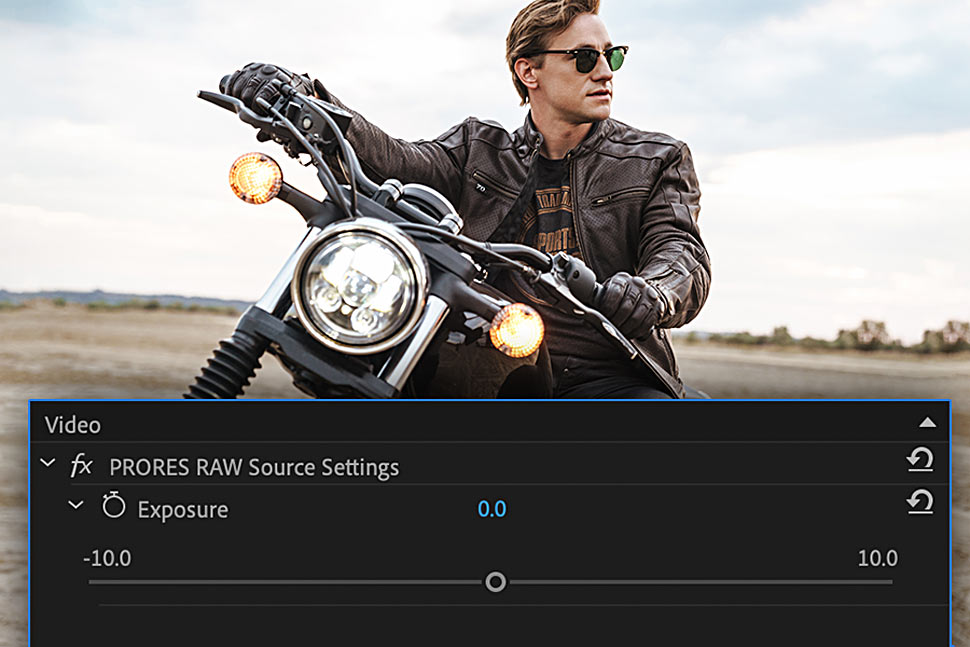Click the 10.0 maximum slider label

coord(877,558)
